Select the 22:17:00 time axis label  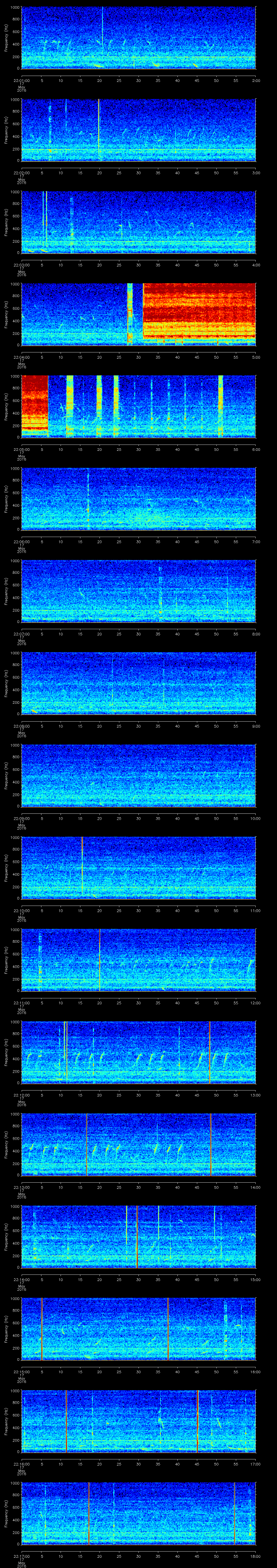21,1556
